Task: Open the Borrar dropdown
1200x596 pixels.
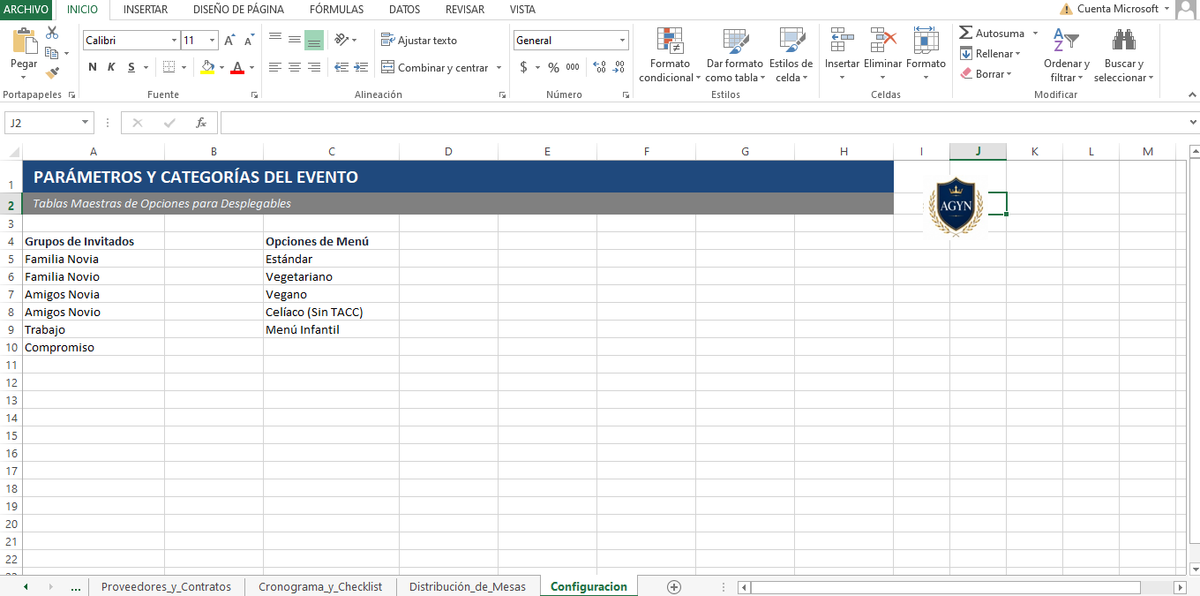Action: (x=986, y=73)
